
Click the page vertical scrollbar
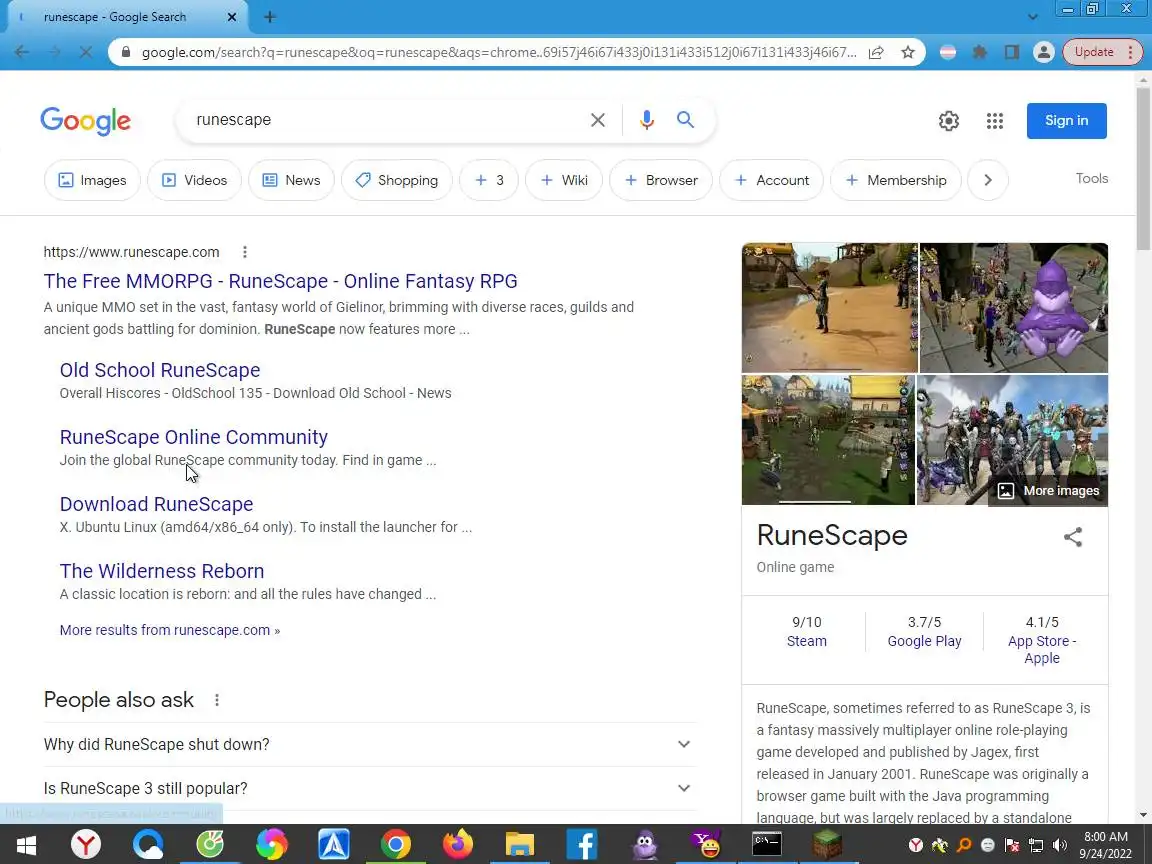[x=1143, y=168]
